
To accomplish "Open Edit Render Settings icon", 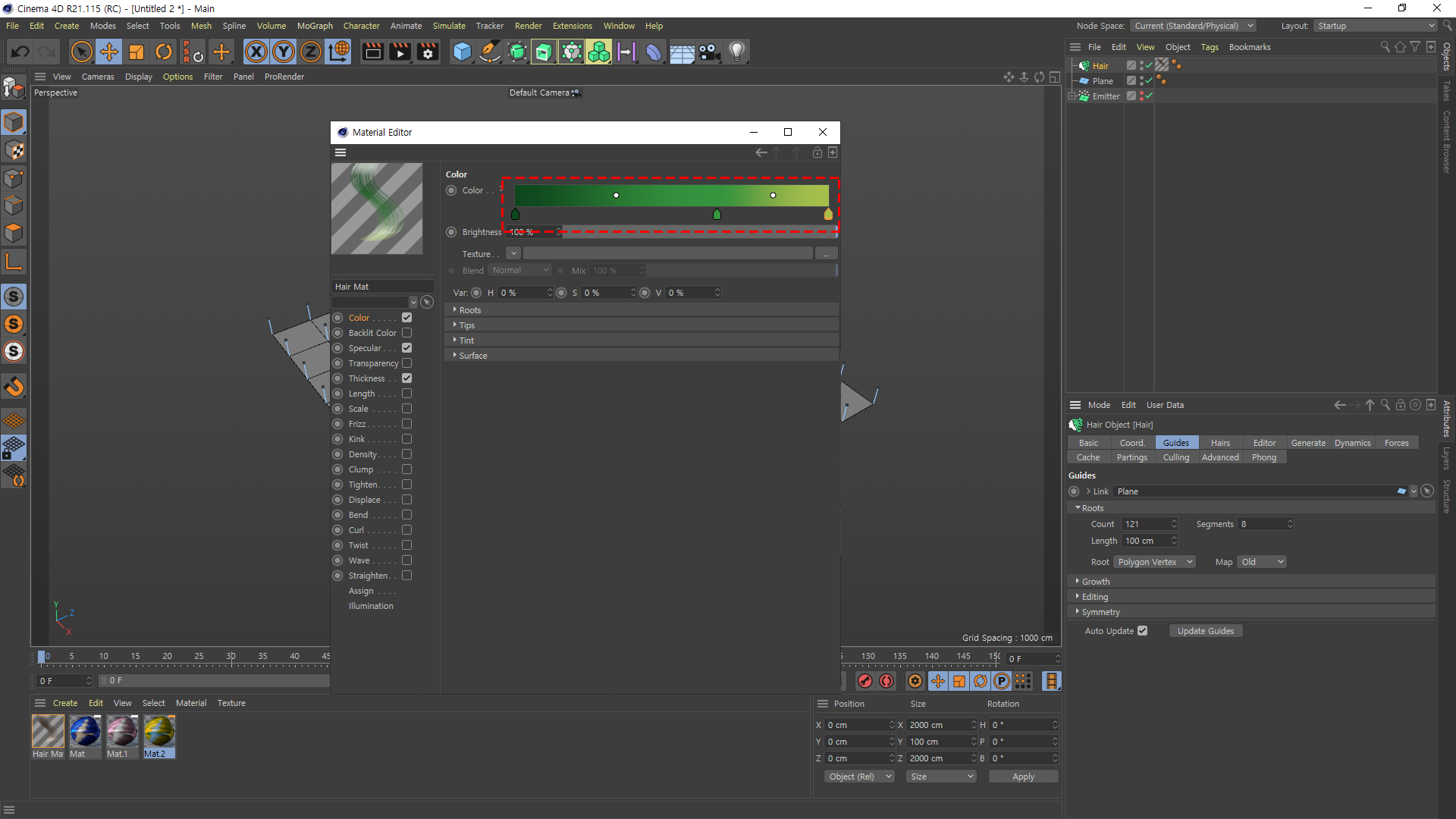I will tap(428, 52).
